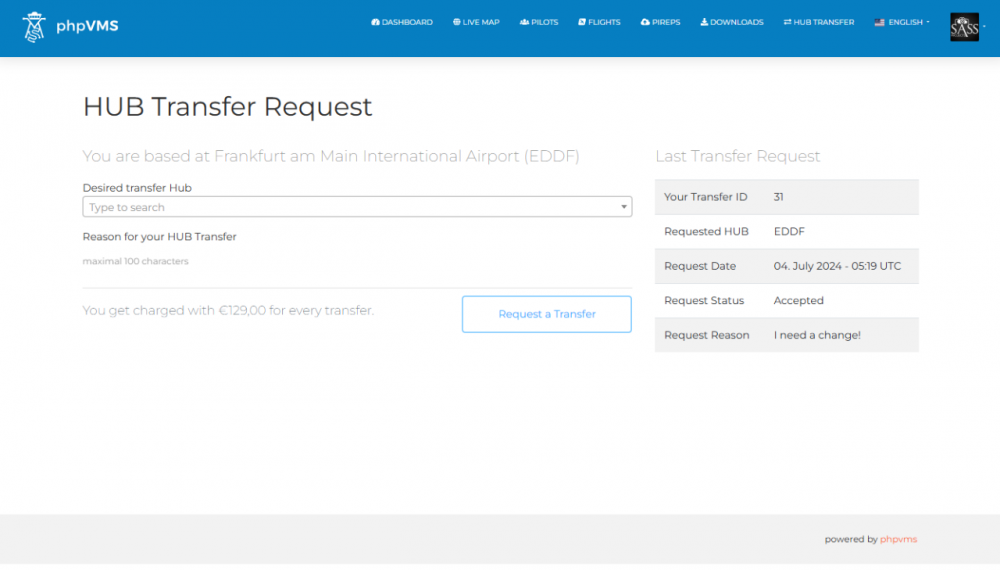Image resolution: width=1000 pixels, height=570 pixels.
Task: Click the SASS user avatar image
Action: click(964, 27)
